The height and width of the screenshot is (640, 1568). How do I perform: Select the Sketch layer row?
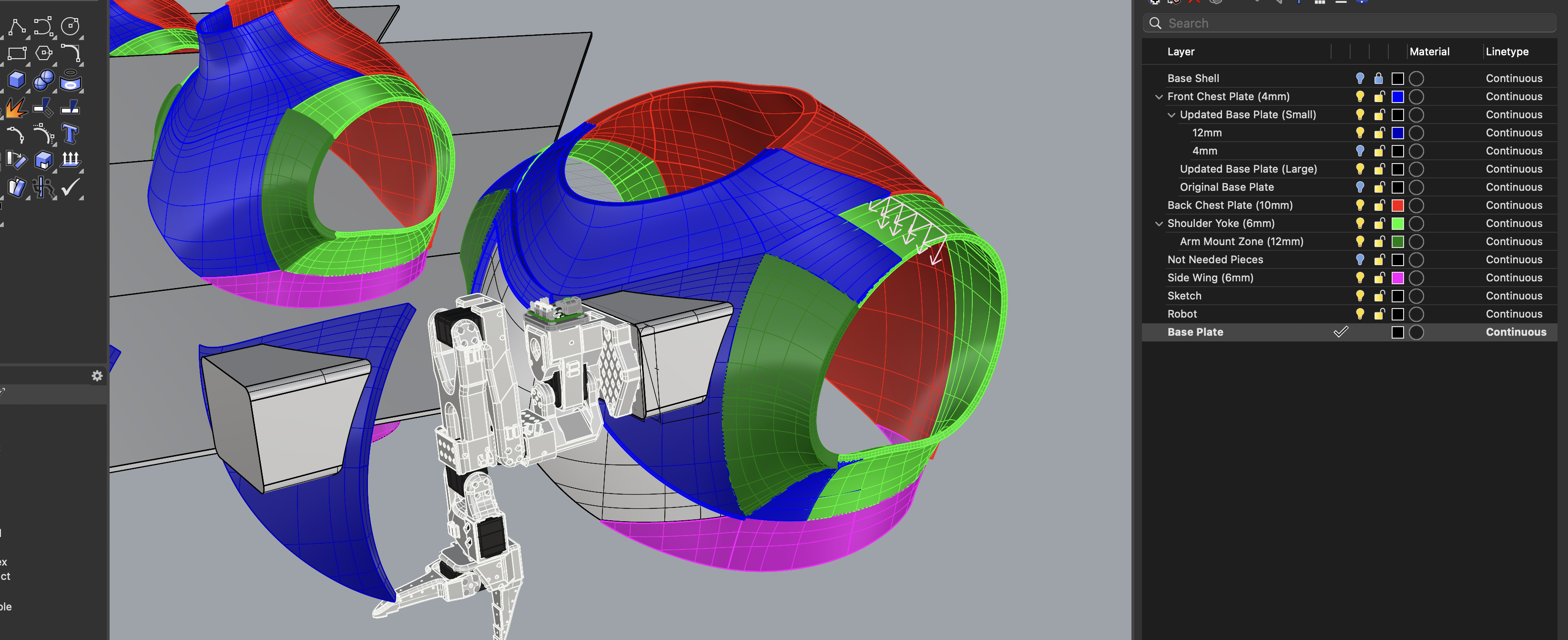(x=1184, y=296)
